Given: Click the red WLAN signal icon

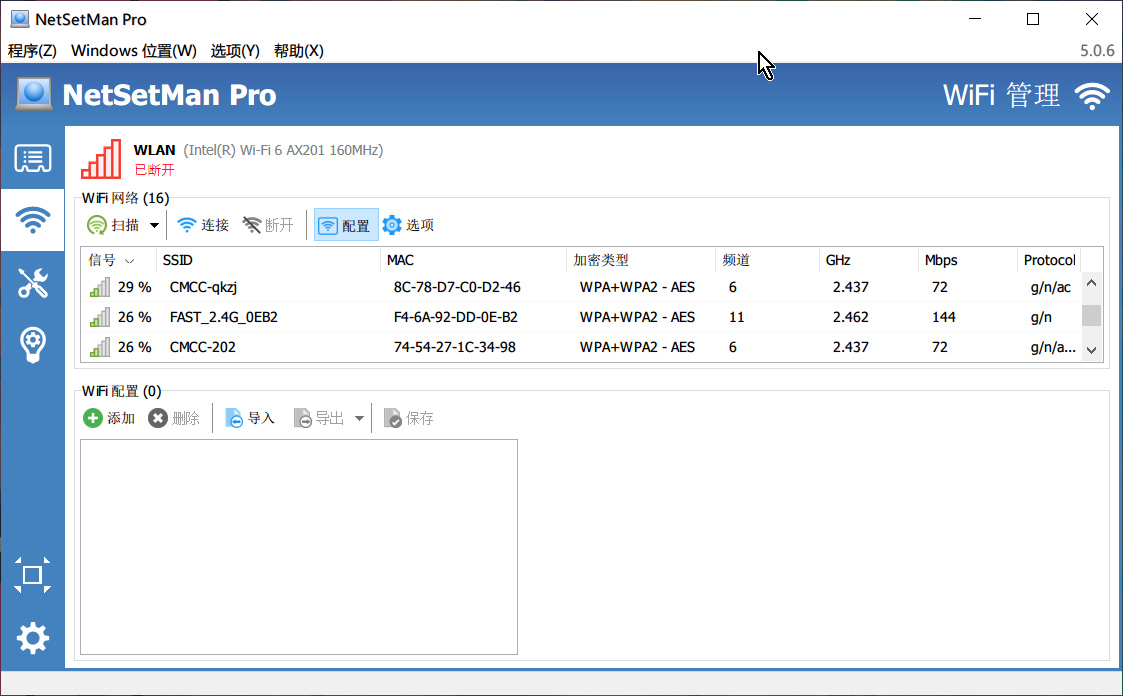Looking at the screenshot, I should click(101, 159).
